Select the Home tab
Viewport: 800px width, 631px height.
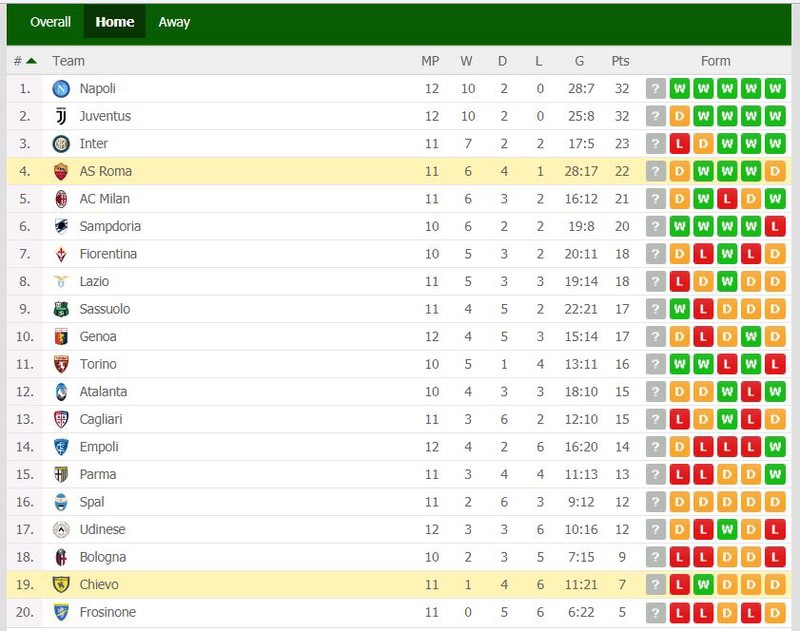[115, 22]
